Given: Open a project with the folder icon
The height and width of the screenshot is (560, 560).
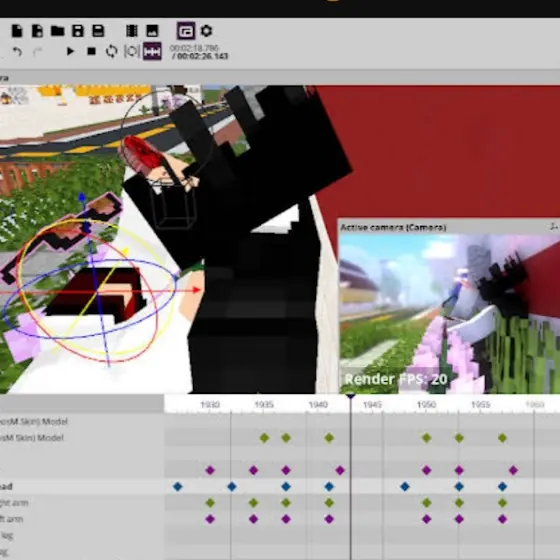Looking at the screenshot, I should pyautogui.click(x=57, y=31).
